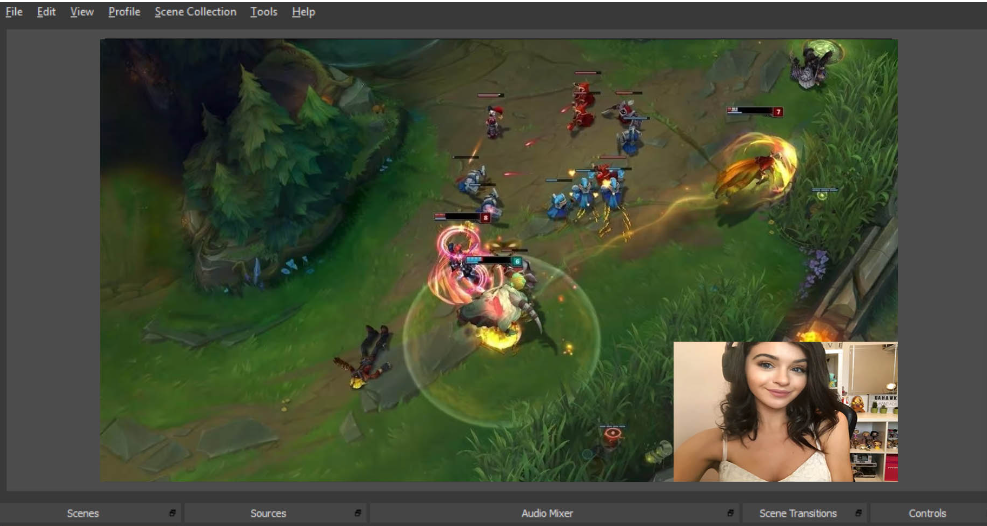
Task: Pop out the Sources dock icon
Action: [x=358, y=513]
